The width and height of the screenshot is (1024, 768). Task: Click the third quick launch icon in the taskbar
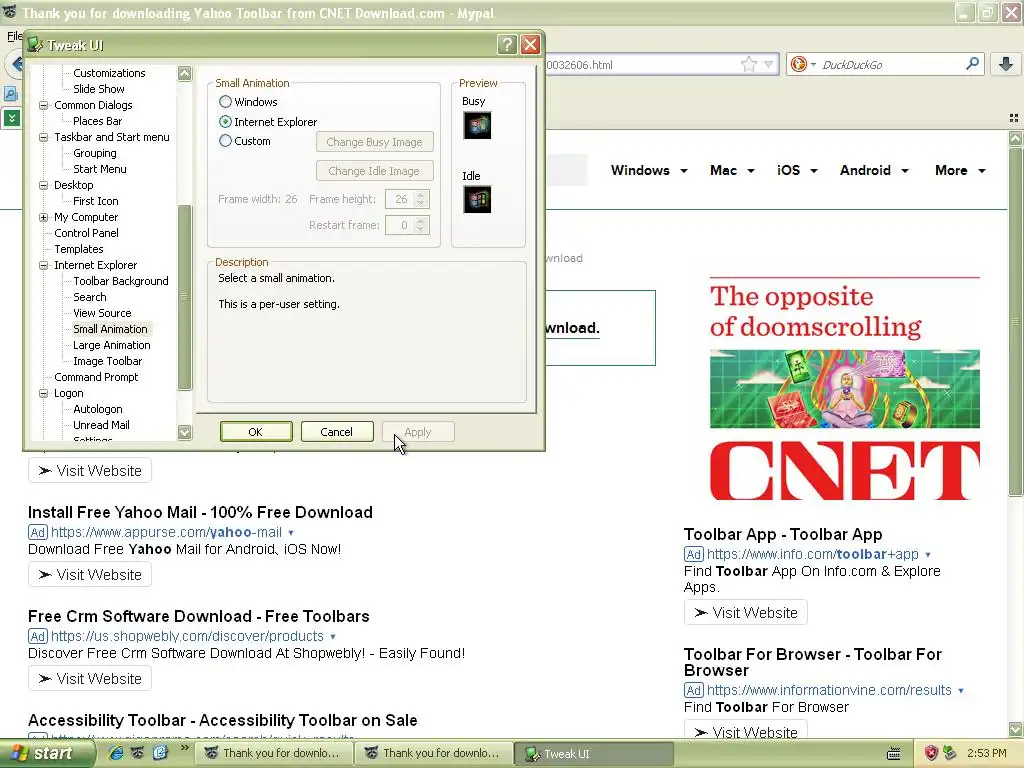coord(160,753)
